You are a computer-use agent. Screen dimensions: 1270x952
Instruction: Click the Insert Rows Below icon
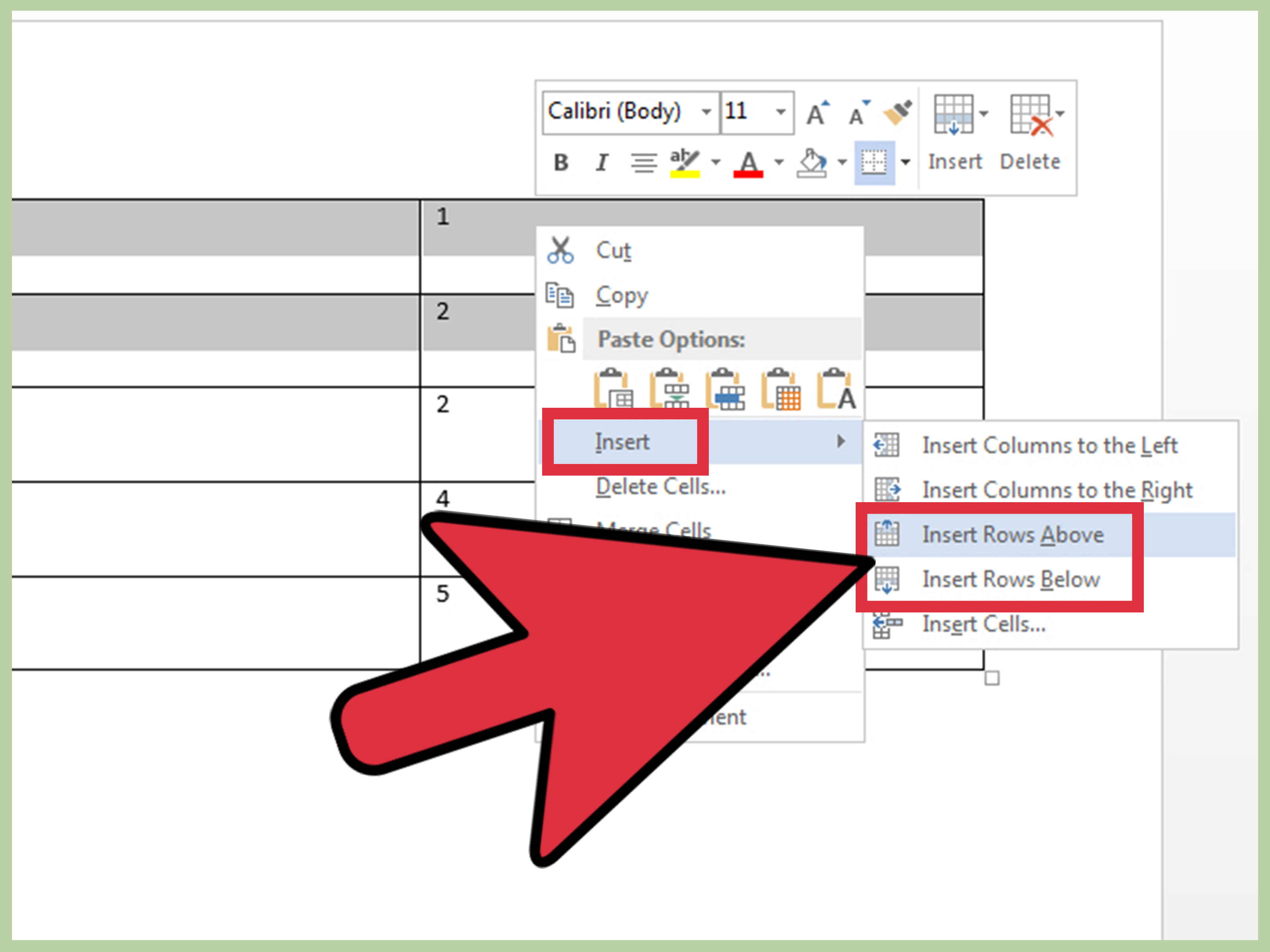pos(887,580)
